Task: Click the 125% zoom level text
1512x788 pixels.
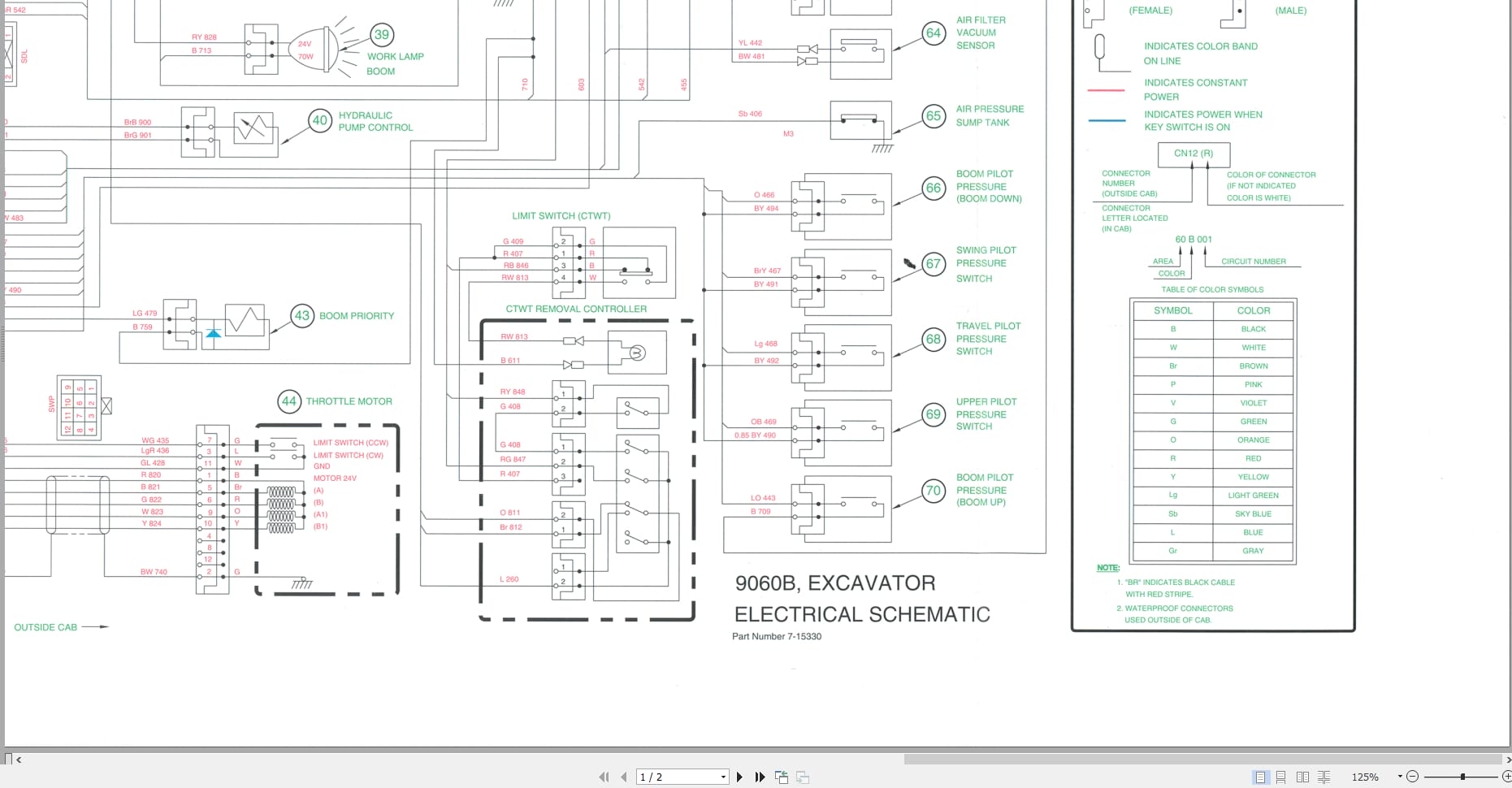Action: (x=1366, y=777)
